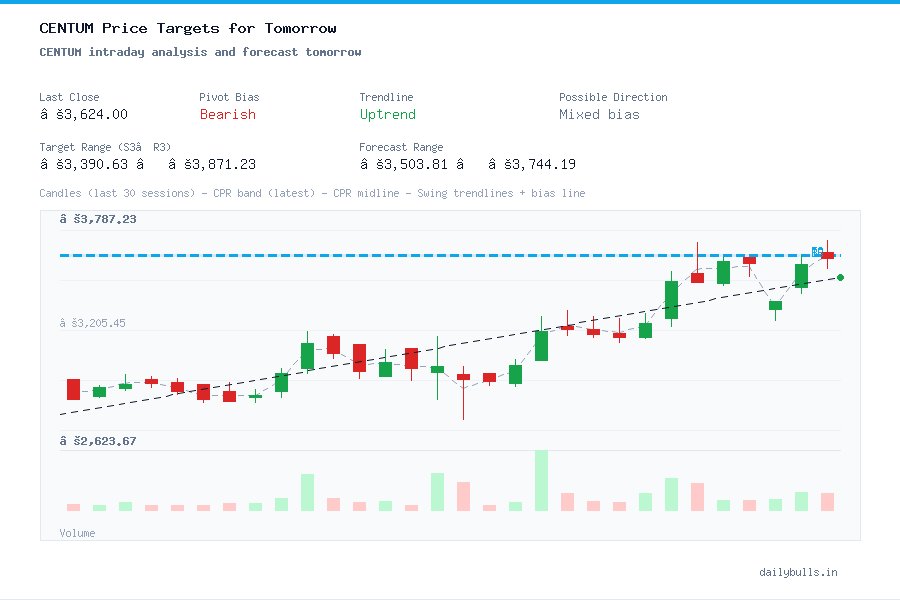Select the green 'Uptrend' value

pos(387,114)
